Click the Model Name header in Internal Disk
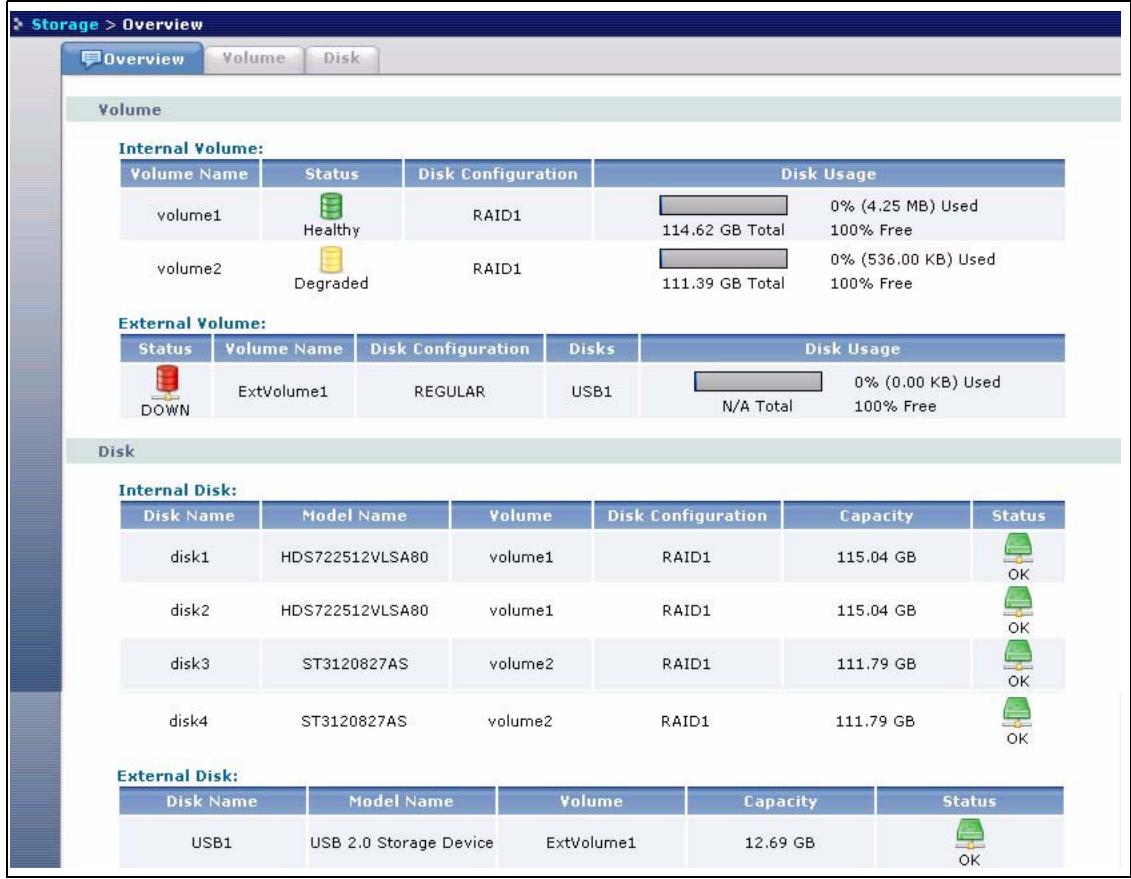Image resolution: width=1131 pixels, height=879 pixels. (355, 516)
